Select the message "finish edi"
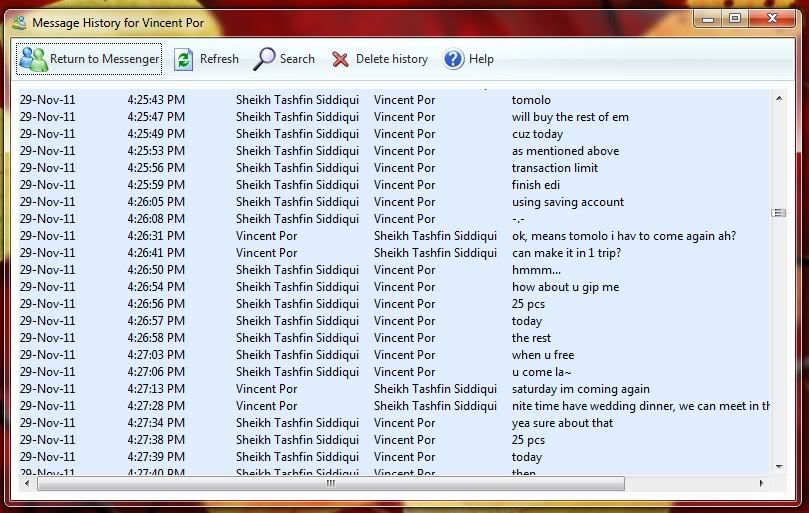This screenshot has width=809, height=513. 536,185
